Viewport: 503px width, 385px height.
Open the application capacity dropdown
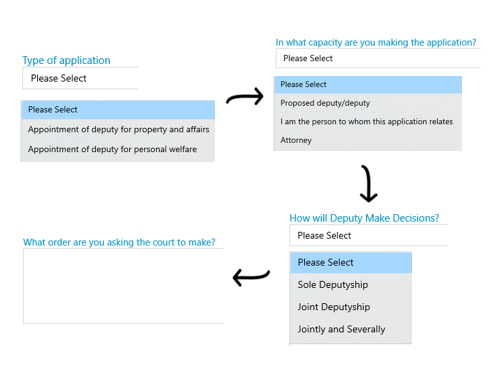point(378,58)
